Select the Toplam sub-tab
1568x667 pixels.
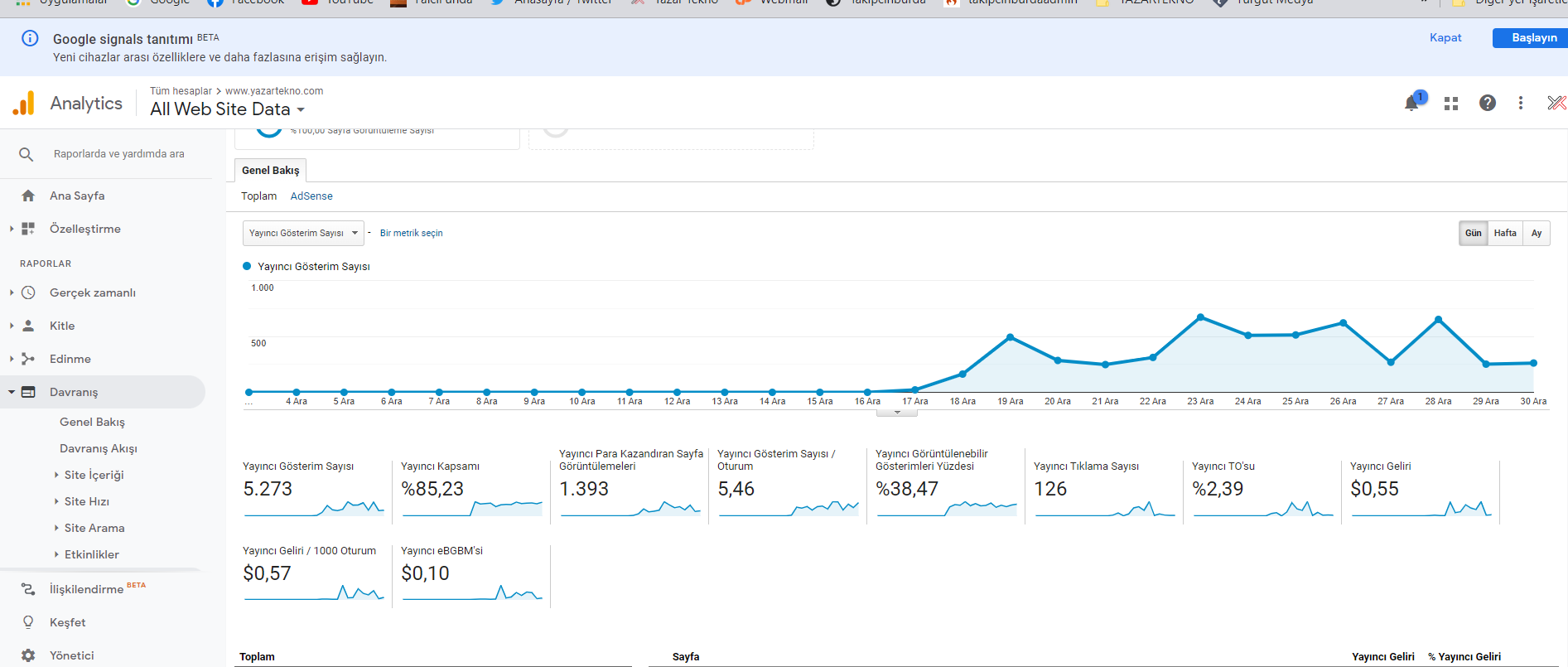coord(258,196)
